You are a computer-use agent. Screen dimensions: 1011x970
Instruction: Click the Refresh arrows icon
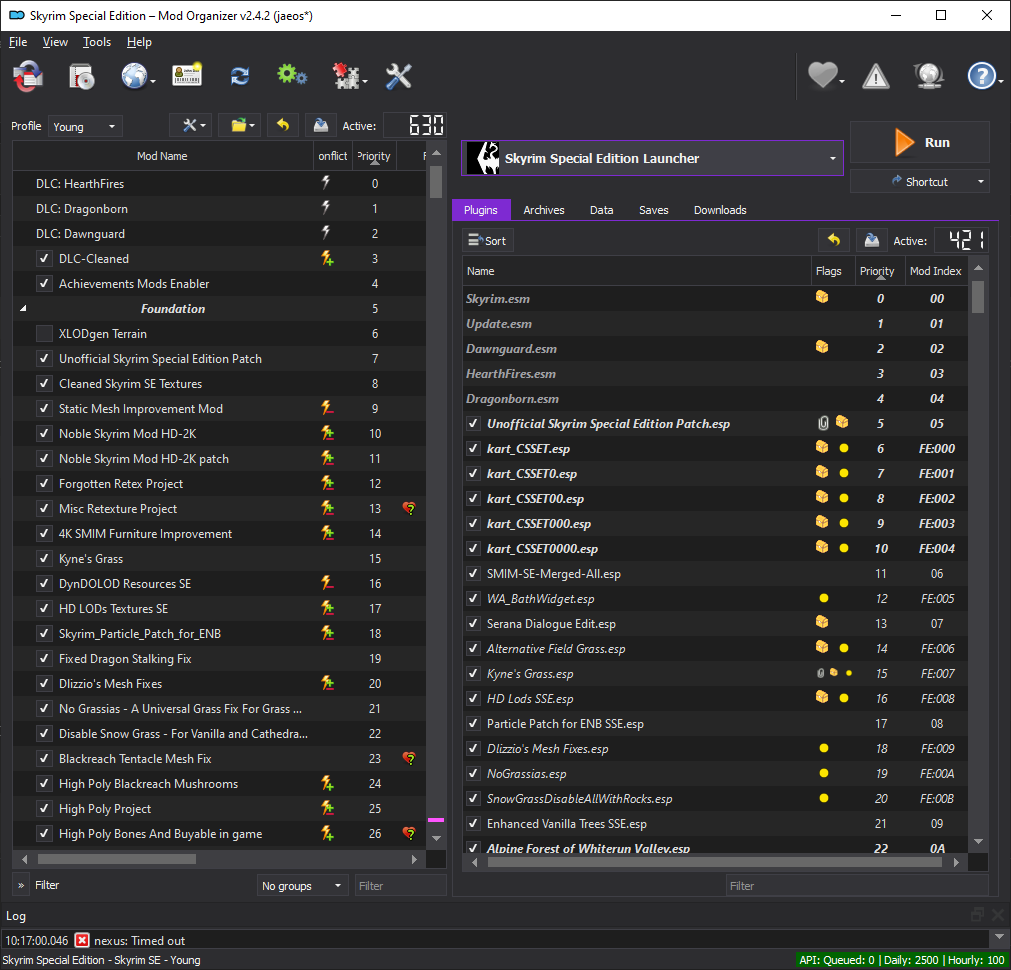(x=240, y=76)
